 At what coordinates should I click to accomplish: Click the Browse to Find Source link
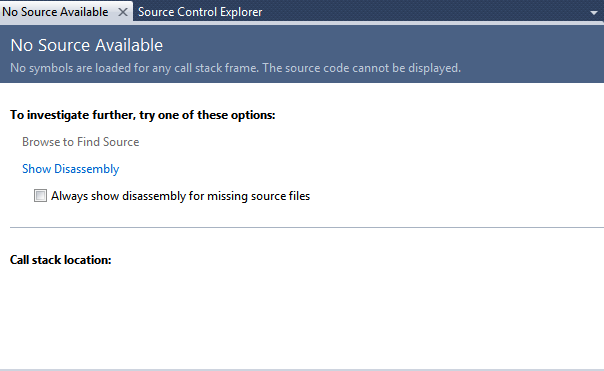pyautogui.click(x=81, y=142)
